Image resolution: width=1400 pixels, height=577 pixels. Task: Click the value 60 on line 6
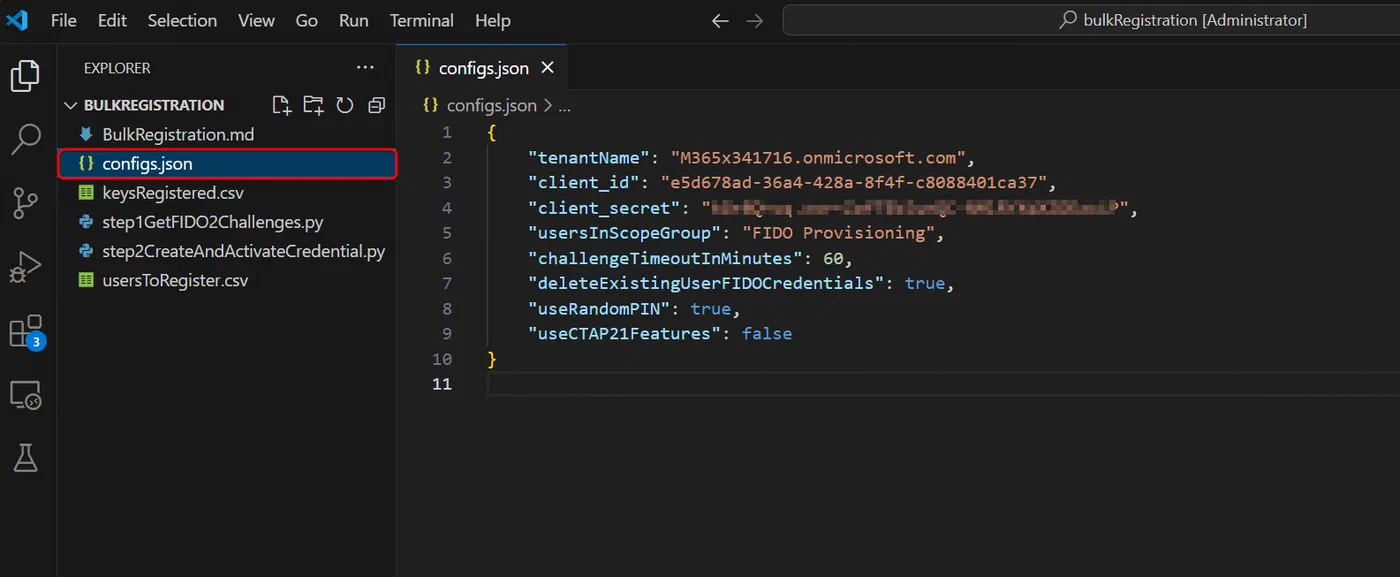tap(833, 259)
